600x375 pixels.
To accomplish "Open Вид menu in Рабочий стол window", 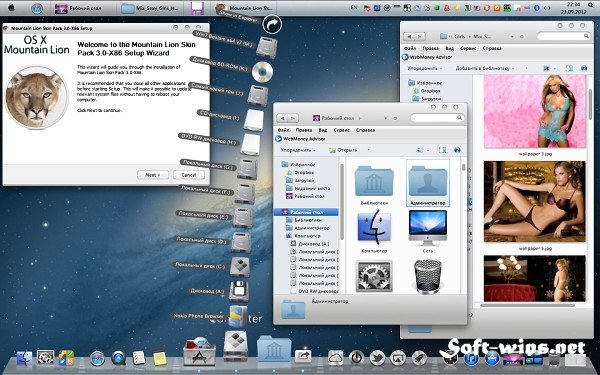I will [x=323, y=130].
